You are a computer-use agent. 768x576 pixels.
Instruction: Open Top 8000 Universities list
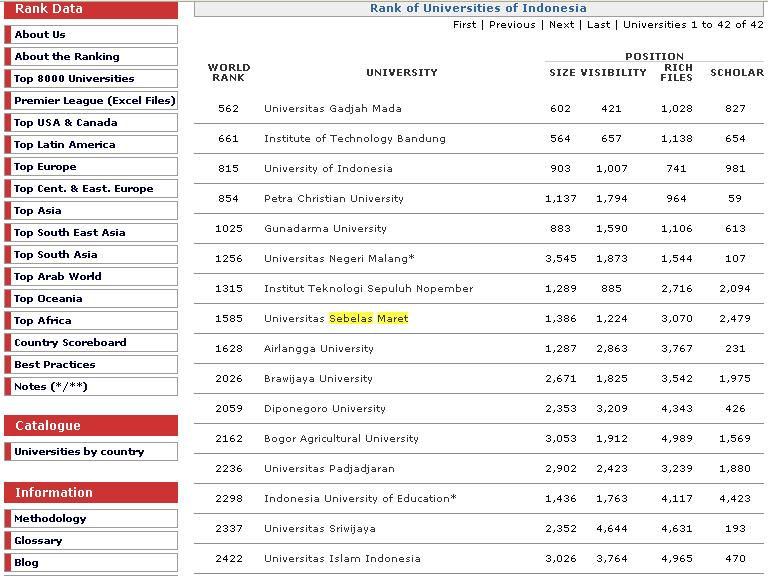coord(91,78)
